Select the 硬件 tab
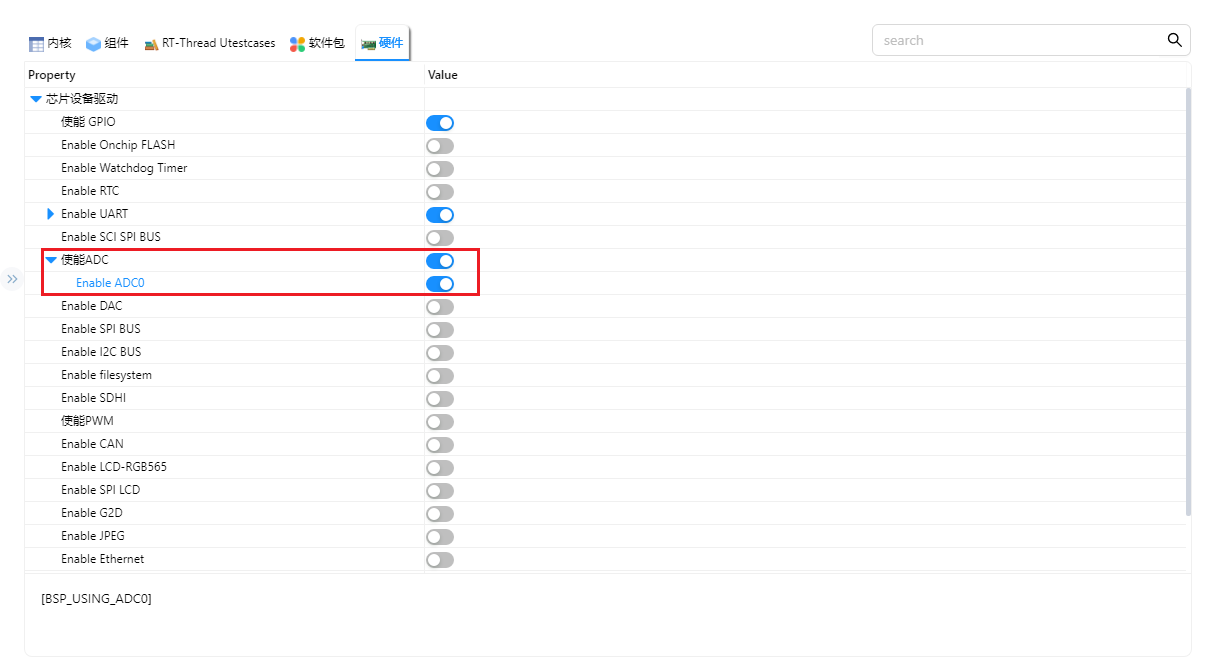Screen dimensions: 1216x666 [x=383, y=43]
